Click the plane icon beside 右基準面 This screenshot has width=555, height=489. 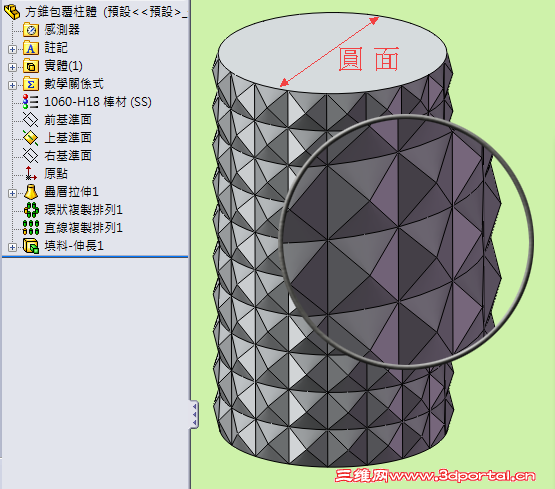click(31, 156)
